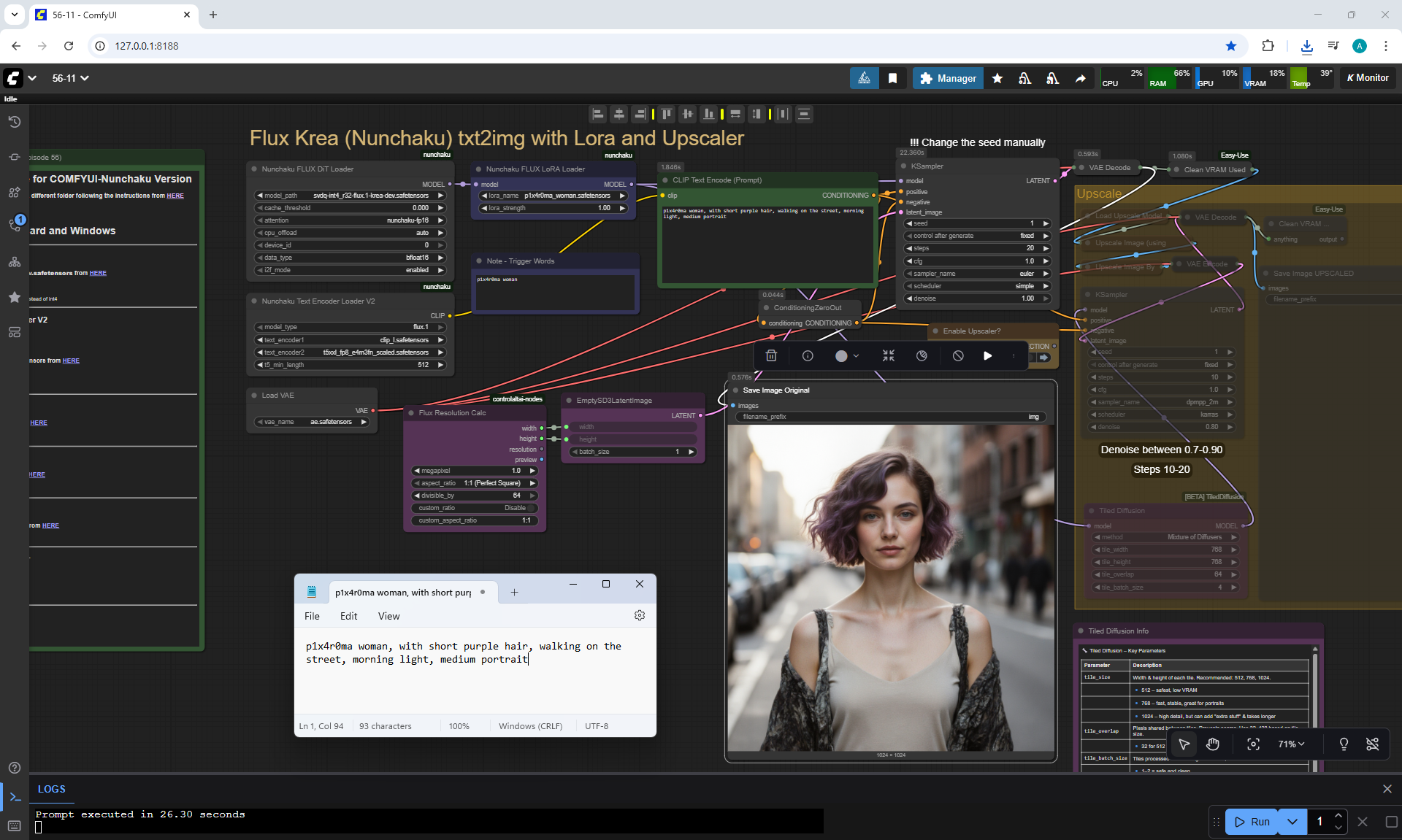The image size is (1402, 840).
Task: Run the workflow queue
Action: pos(1252,821)
